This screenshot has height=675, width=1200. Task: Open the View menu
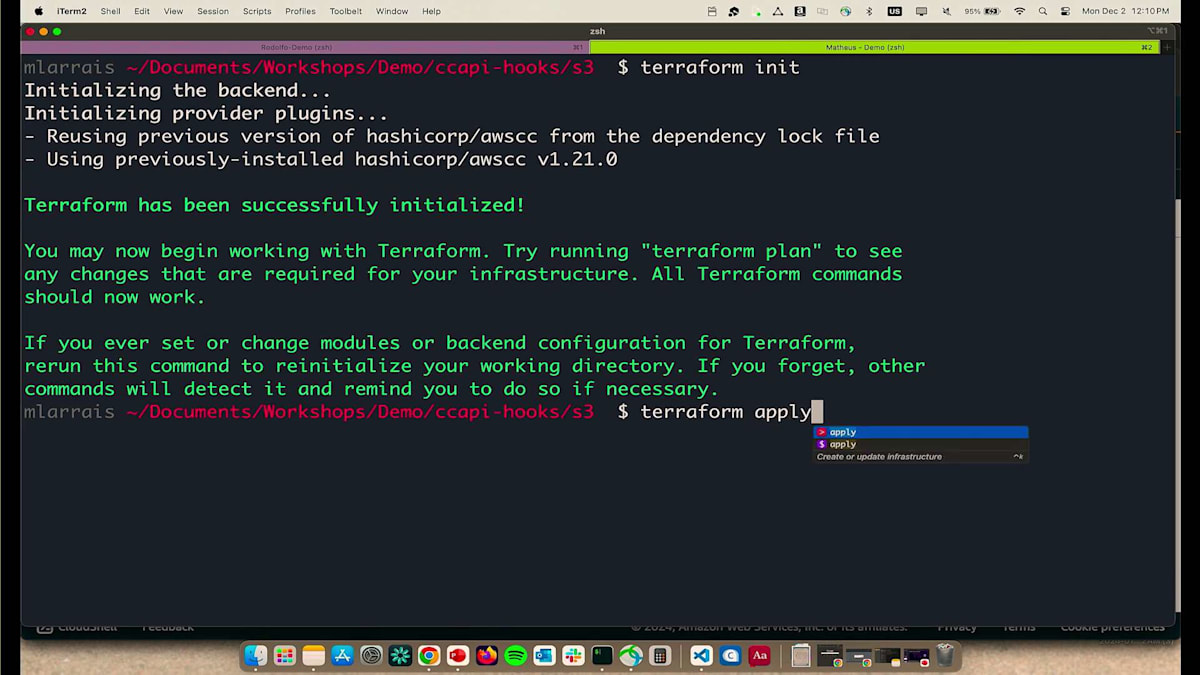click(173, 11)
